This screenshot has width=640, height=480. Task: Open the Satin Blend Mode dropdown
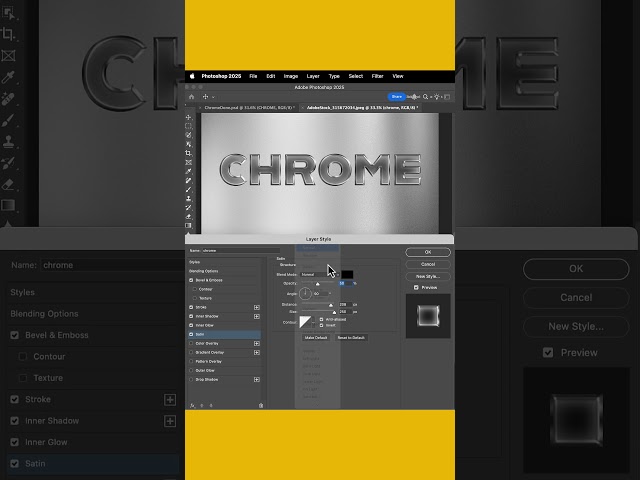click(320, 274)
